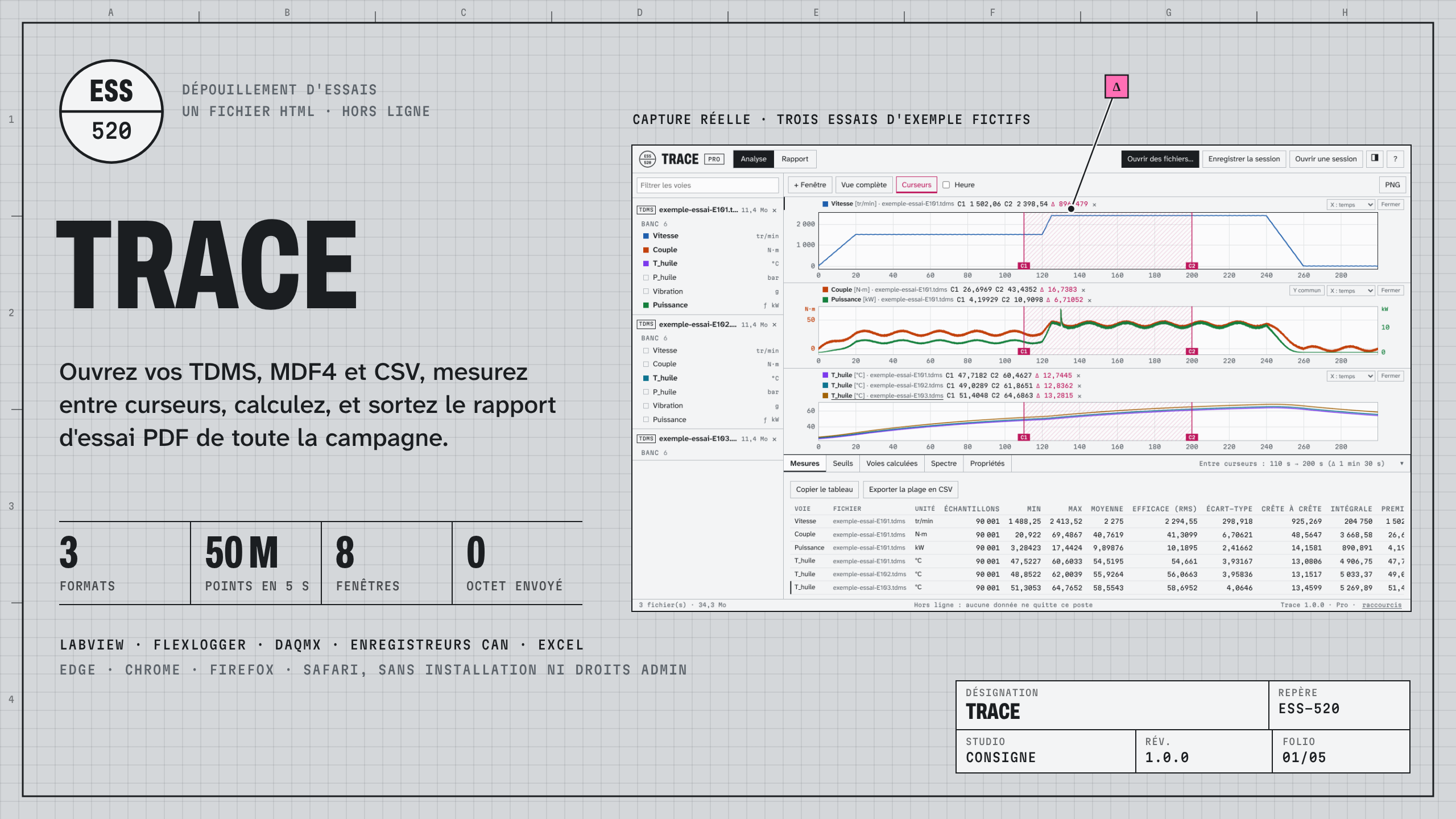Open the Voies calculées tab

point(892,464)
